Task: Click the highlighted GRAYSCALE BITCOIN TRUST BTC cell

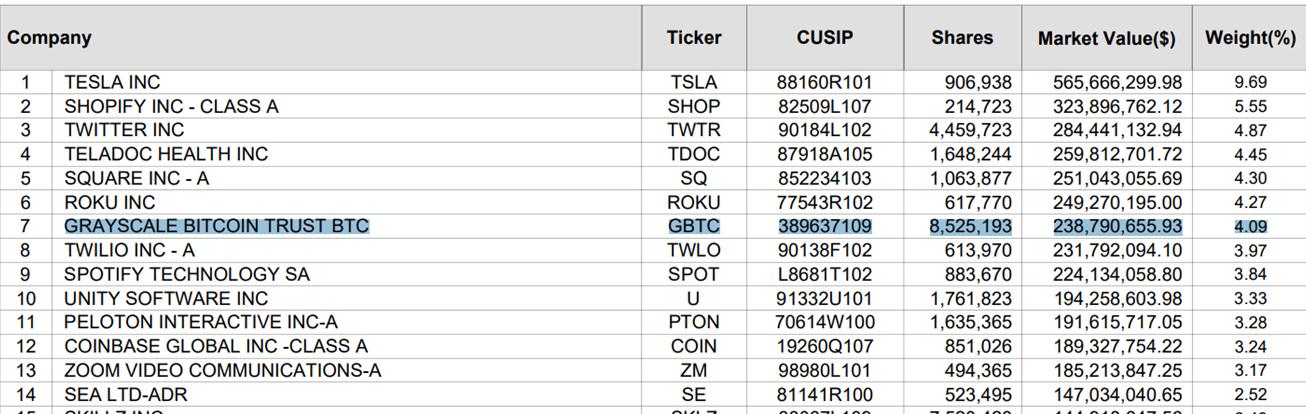Action: click(x=216, y=227)
